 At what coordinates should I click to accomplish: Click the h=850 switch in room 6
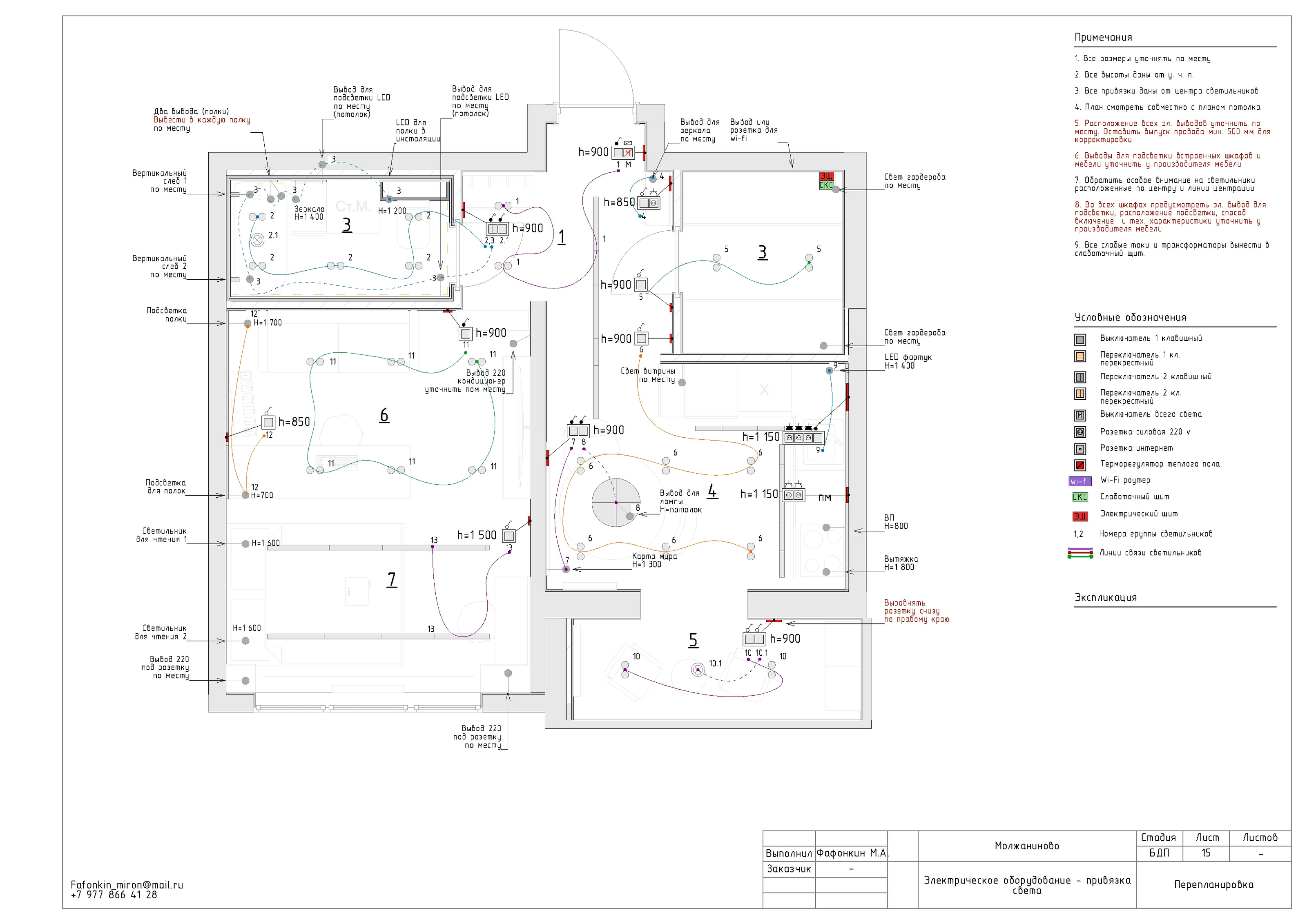click(268, 422)
